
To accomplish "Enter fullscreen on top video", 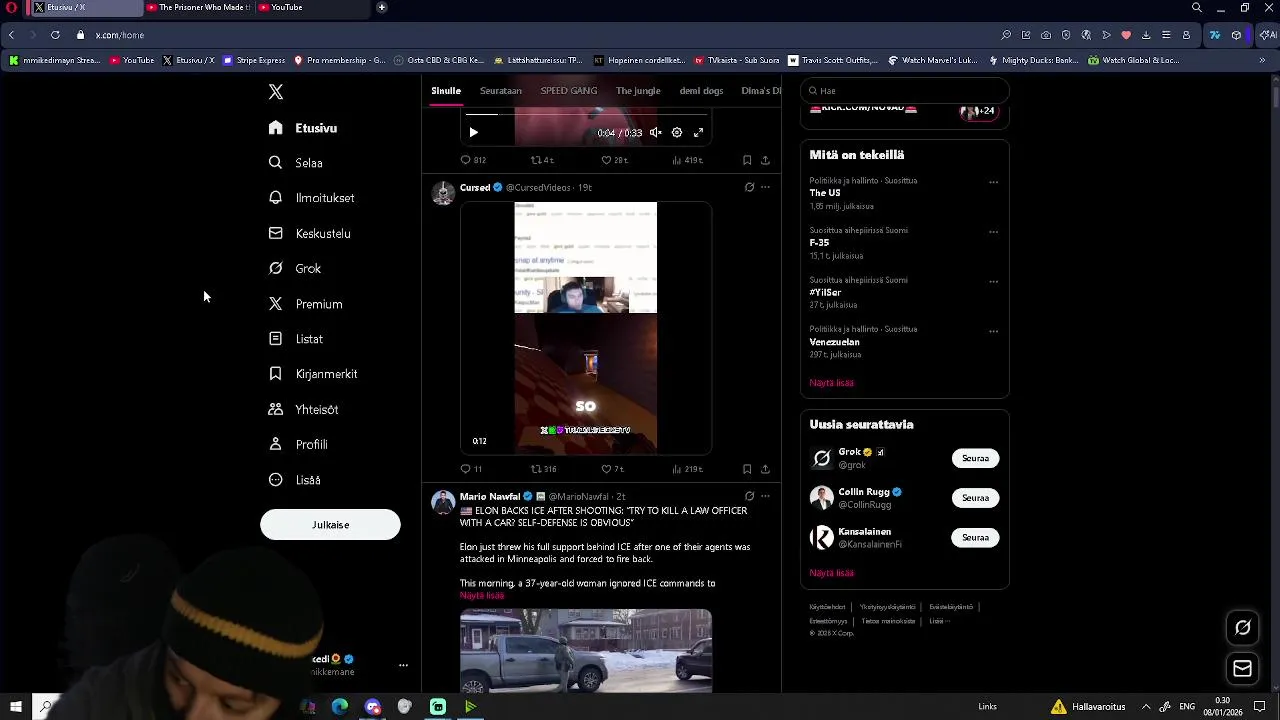I will point(699,132).
